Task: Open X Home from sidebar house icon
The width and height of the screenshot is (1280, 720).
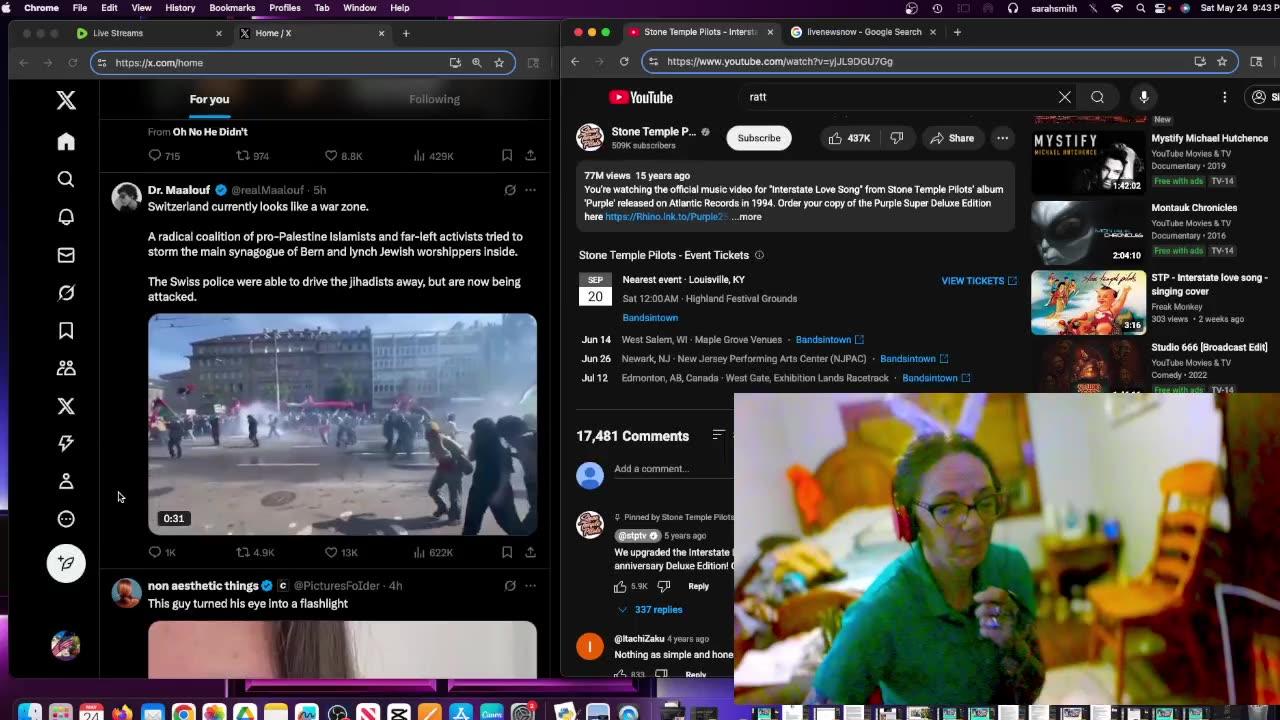Action: [66, 142]
